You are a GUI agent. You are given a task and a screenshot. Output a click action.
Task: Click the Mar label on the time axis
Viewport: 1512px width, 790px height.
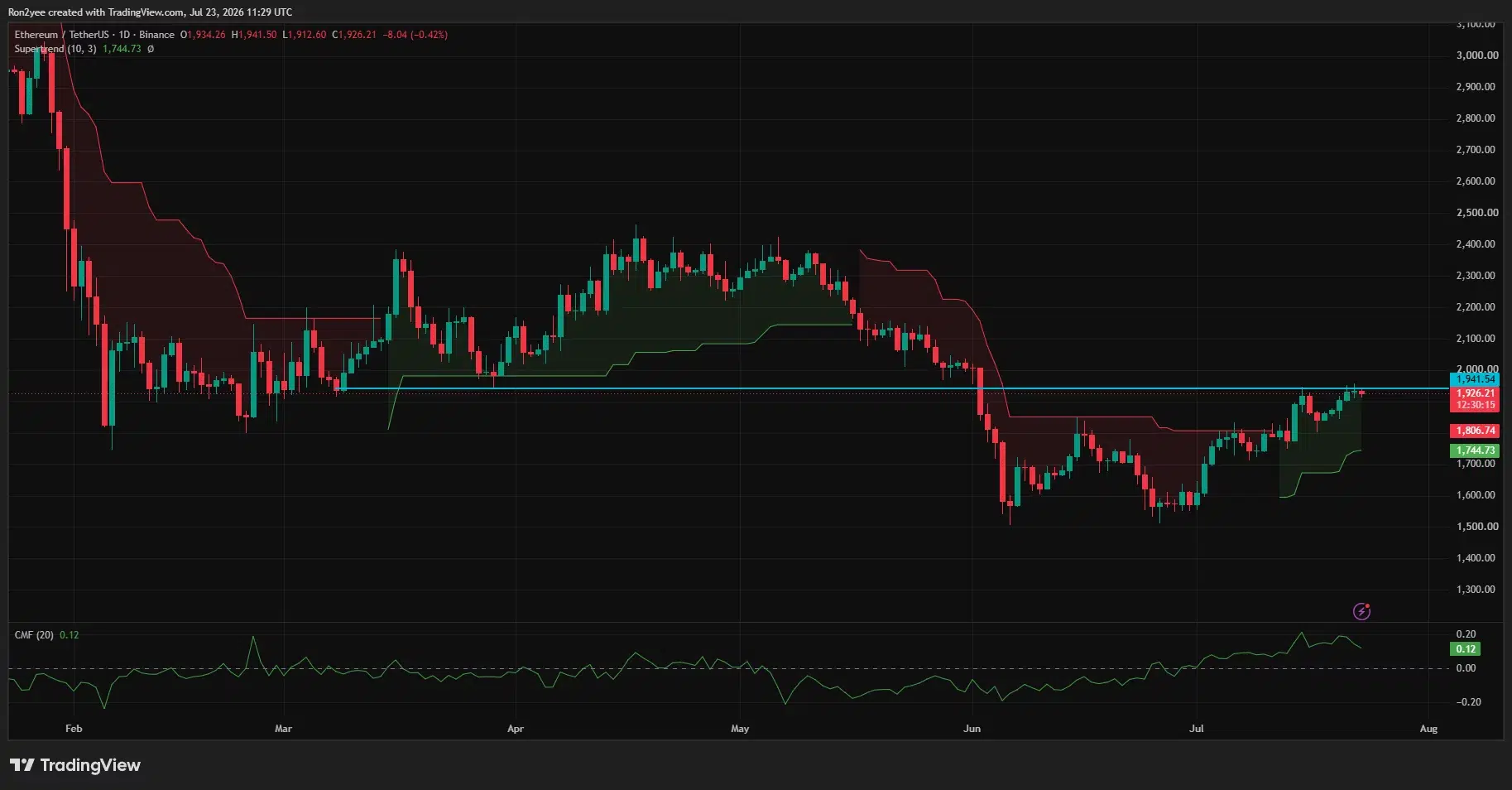(x=283, y=729)
